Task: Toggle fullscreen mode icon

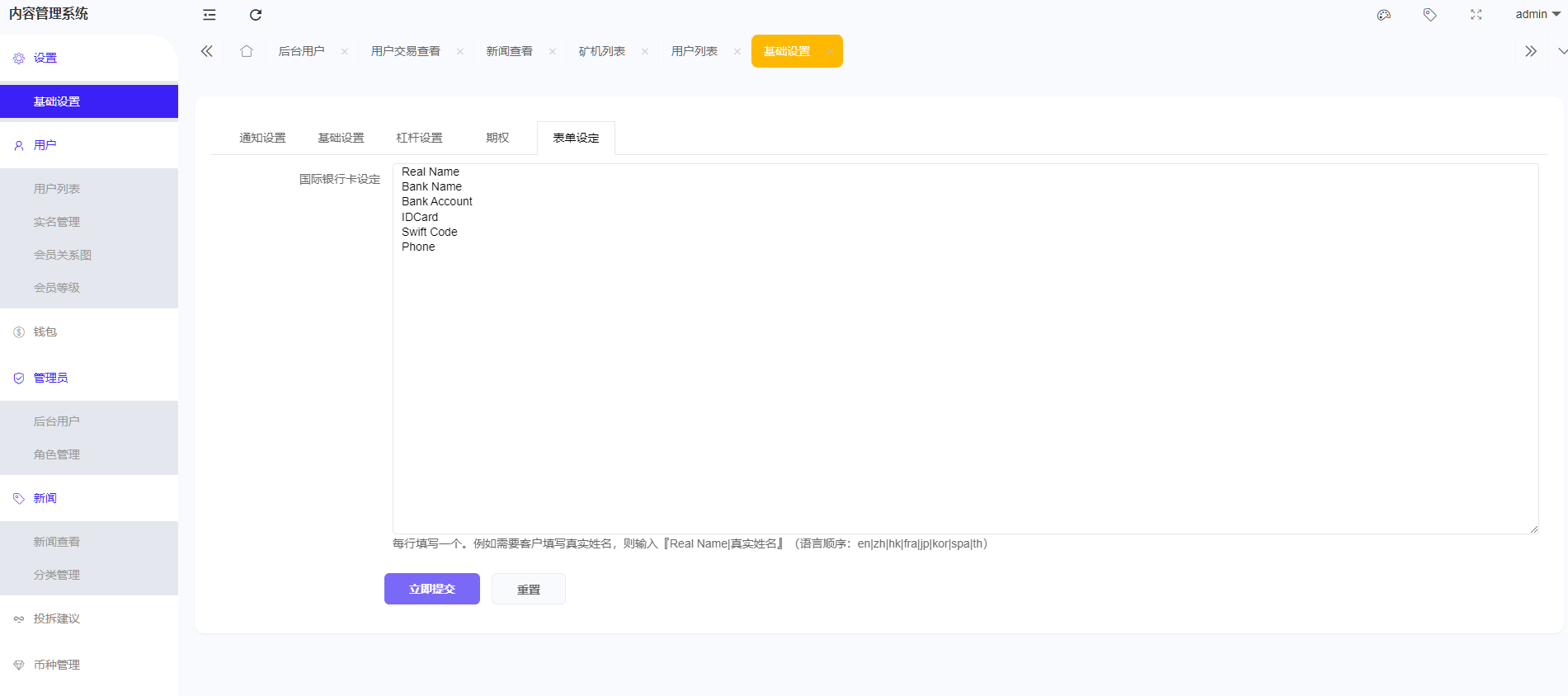Action: [1476, 15]
